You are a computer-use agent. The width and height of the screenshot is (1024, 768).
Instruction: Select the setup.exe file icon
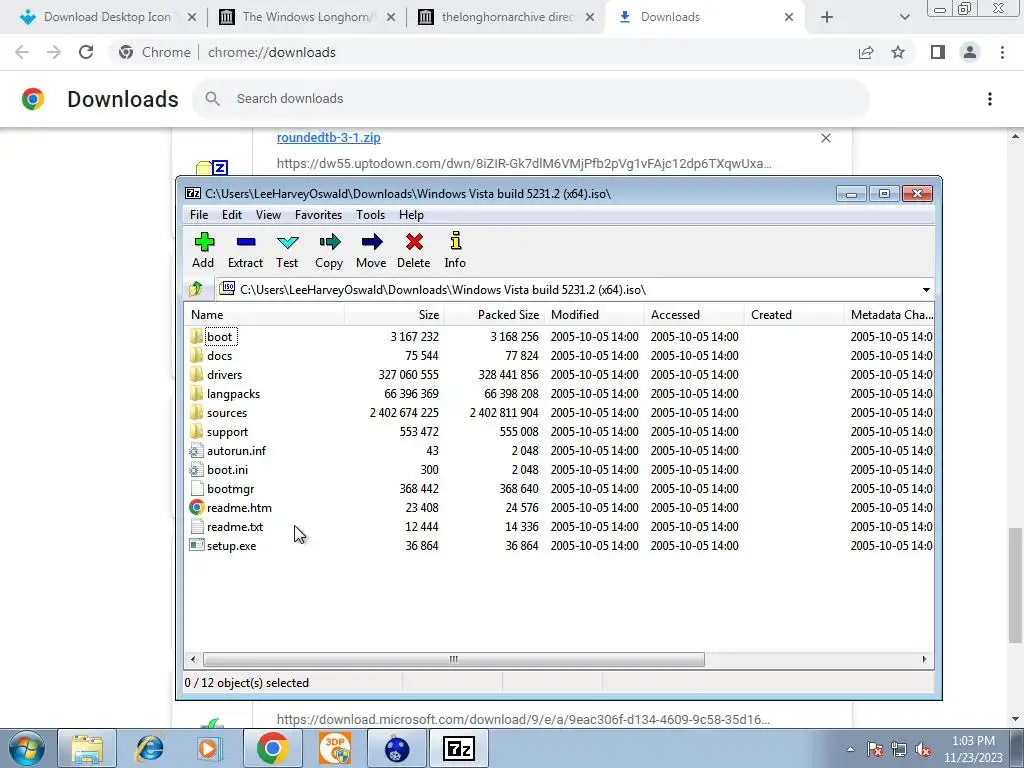click(x=197, y=545)
